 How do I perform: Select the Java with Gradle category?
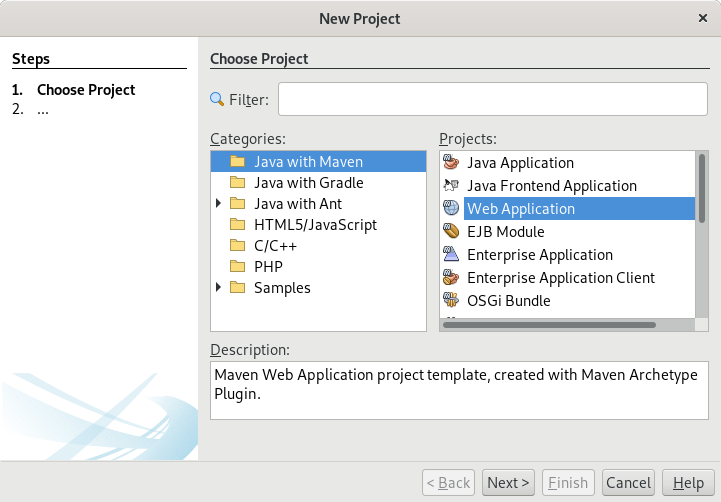[308, 183]
